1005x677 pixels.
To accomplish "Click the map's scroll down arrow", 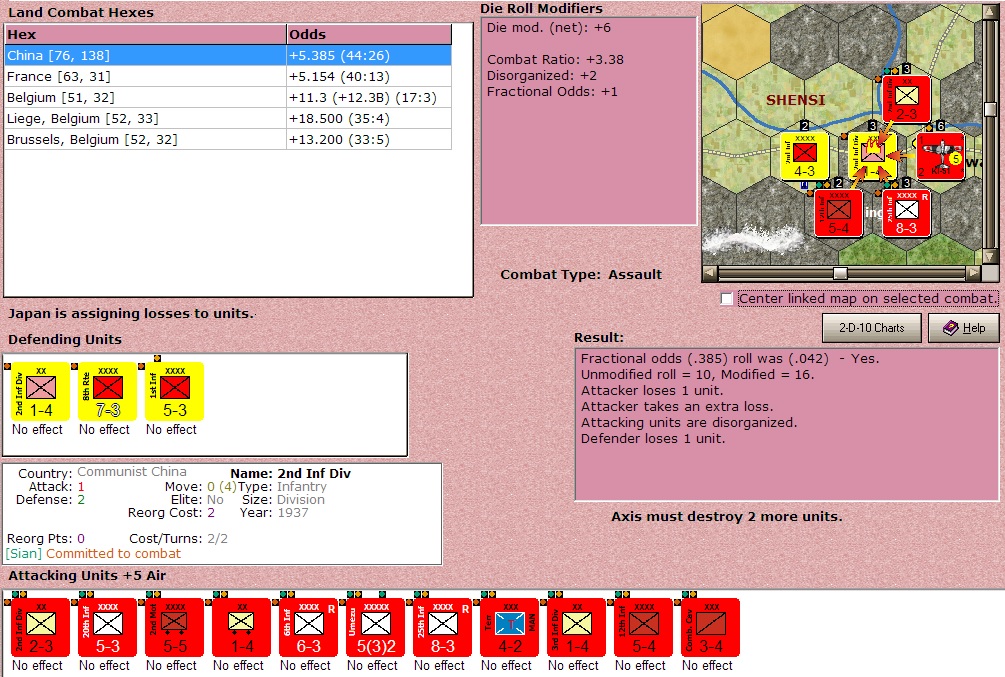I will [x=990, y=256].
